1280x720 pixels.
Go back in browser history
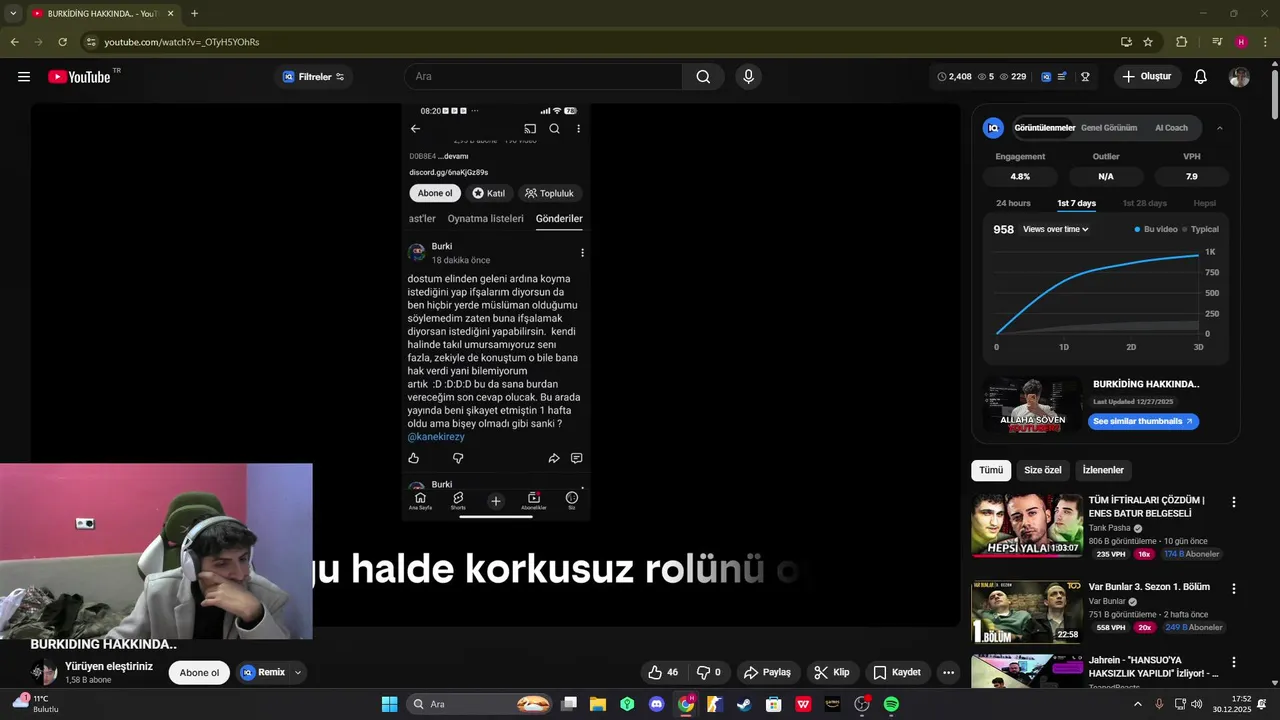(14, 42)
